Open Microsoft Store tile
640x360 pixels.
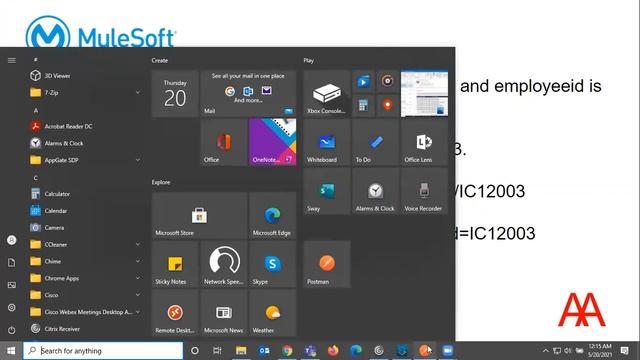[x=200, y=215]
